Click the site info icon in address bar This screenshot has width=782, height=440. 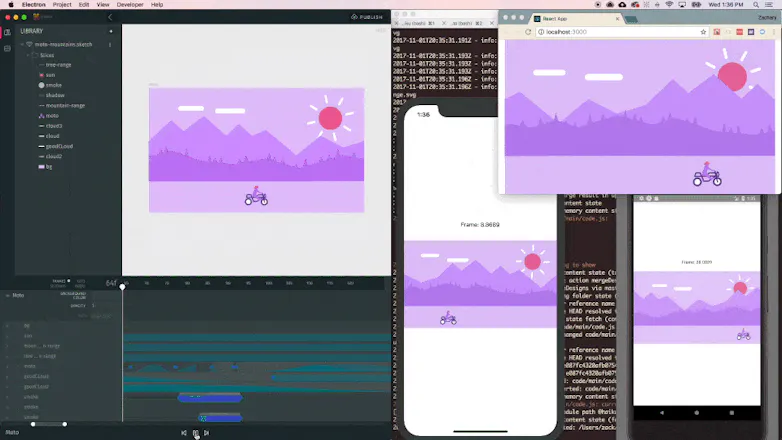pos(541,32)
